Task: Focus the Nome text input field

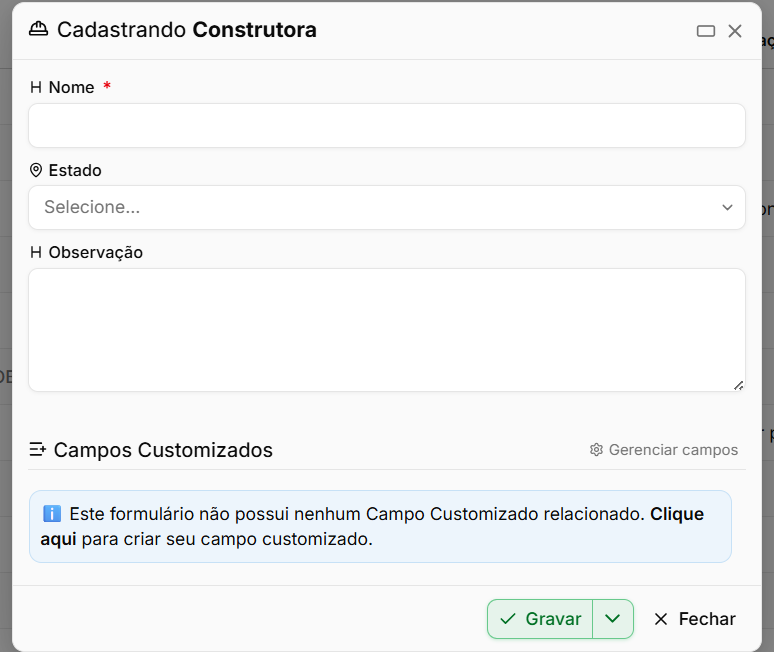Action: point(387,125)
